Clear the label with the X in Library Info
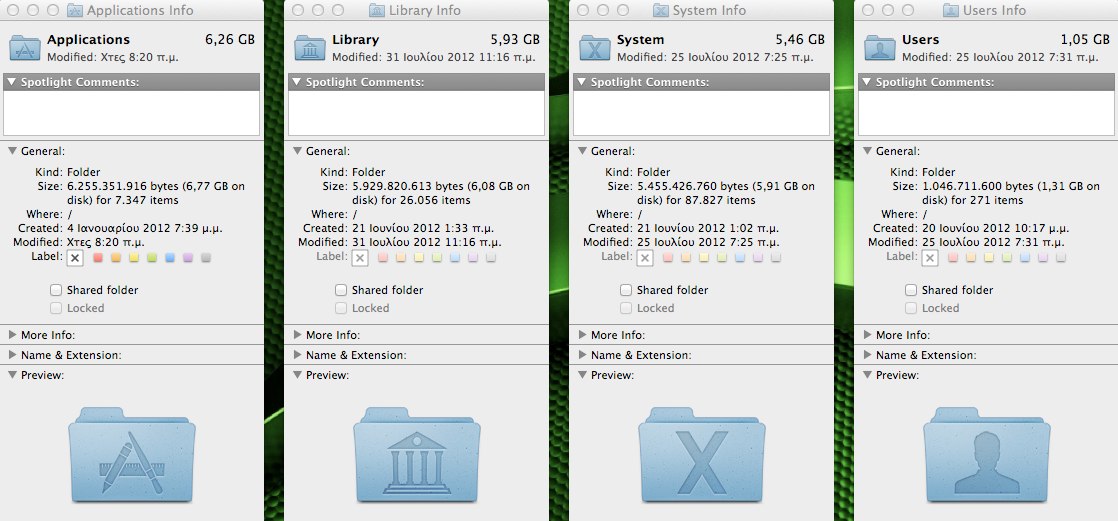This screenshot has height=521, width=1118. (x=361, y=258)
